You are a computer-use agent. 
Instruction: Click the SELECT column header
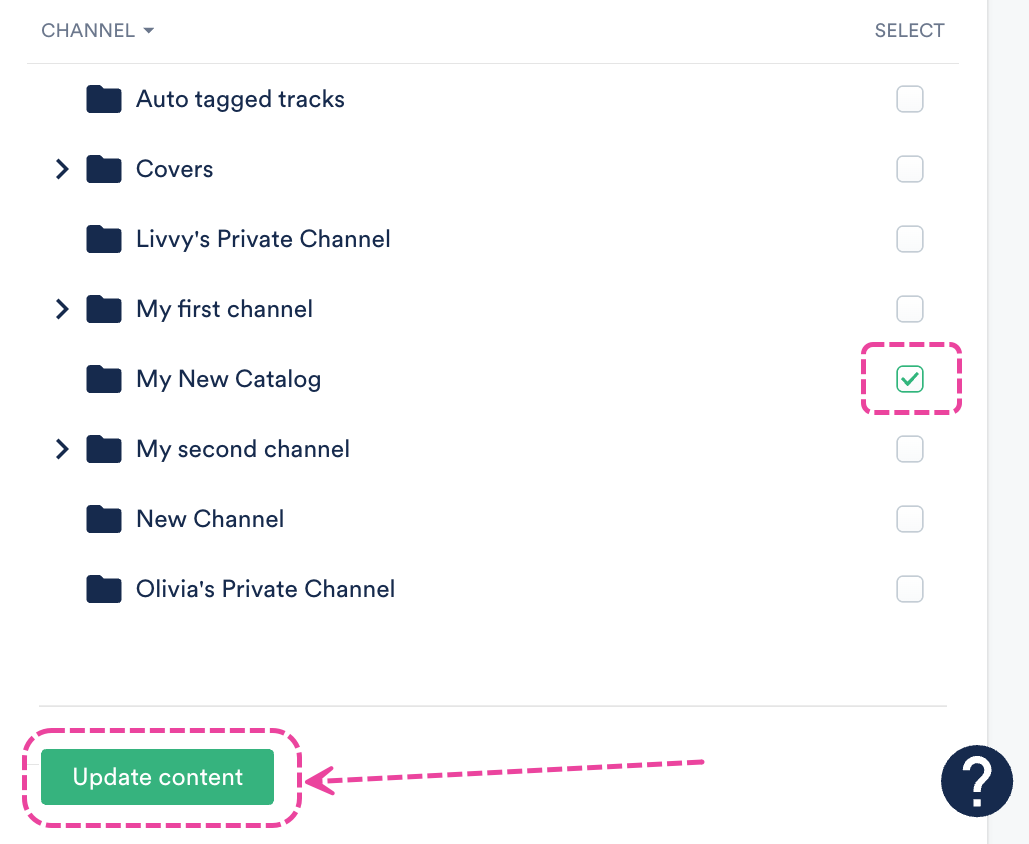909,31
